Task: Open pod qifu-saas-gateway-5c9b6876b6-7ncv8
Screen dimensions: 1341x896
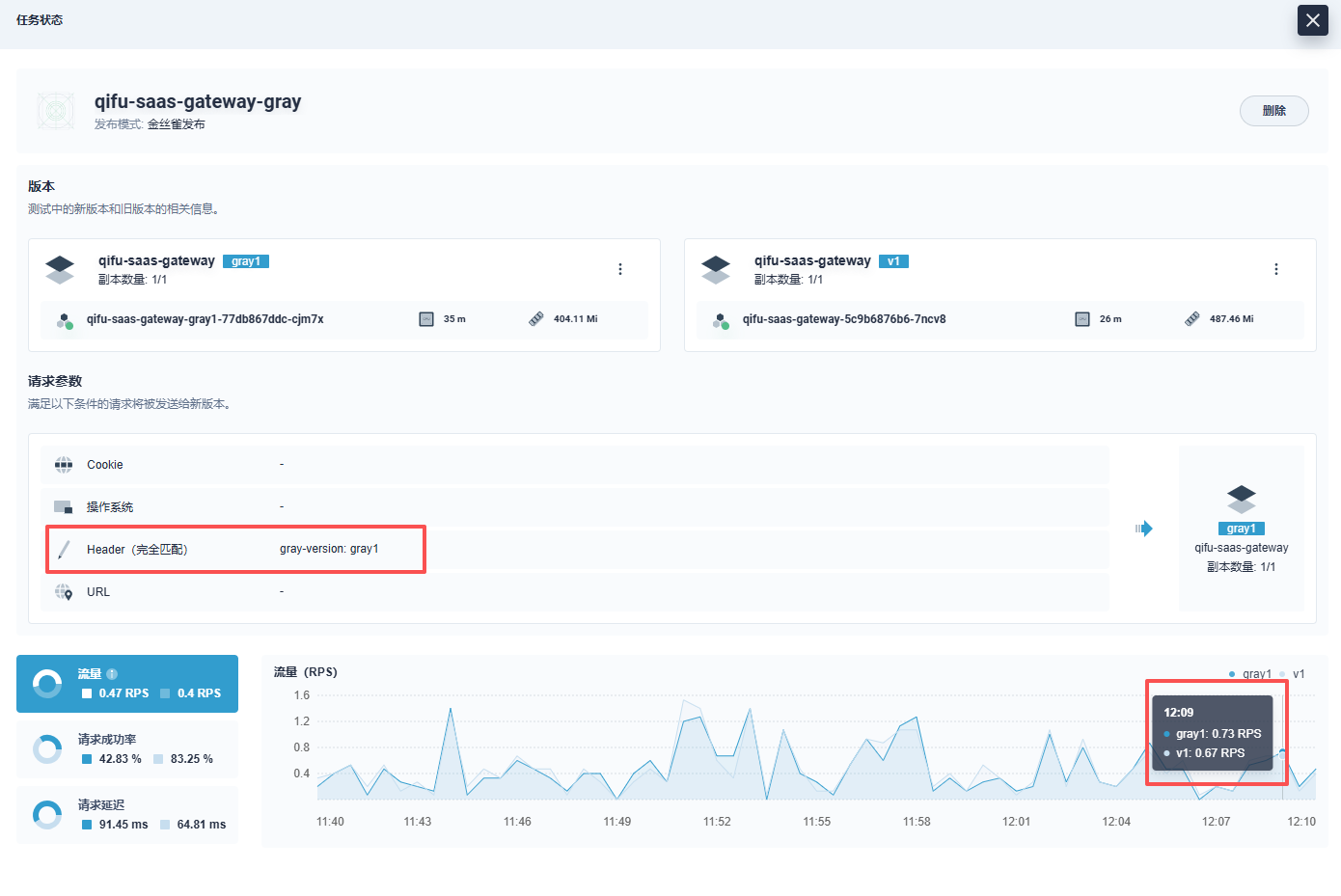Action: coord(843,319)
